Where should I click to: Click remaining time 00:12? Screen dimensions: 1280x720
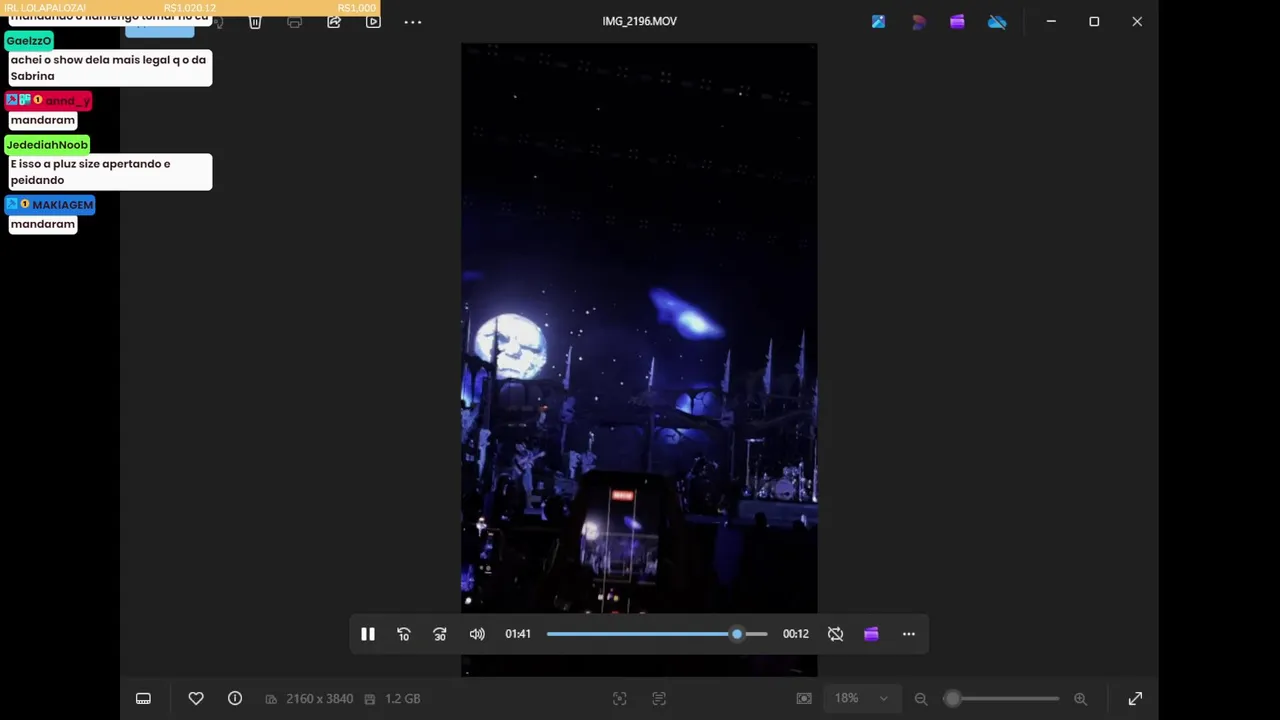click(796, 634)
